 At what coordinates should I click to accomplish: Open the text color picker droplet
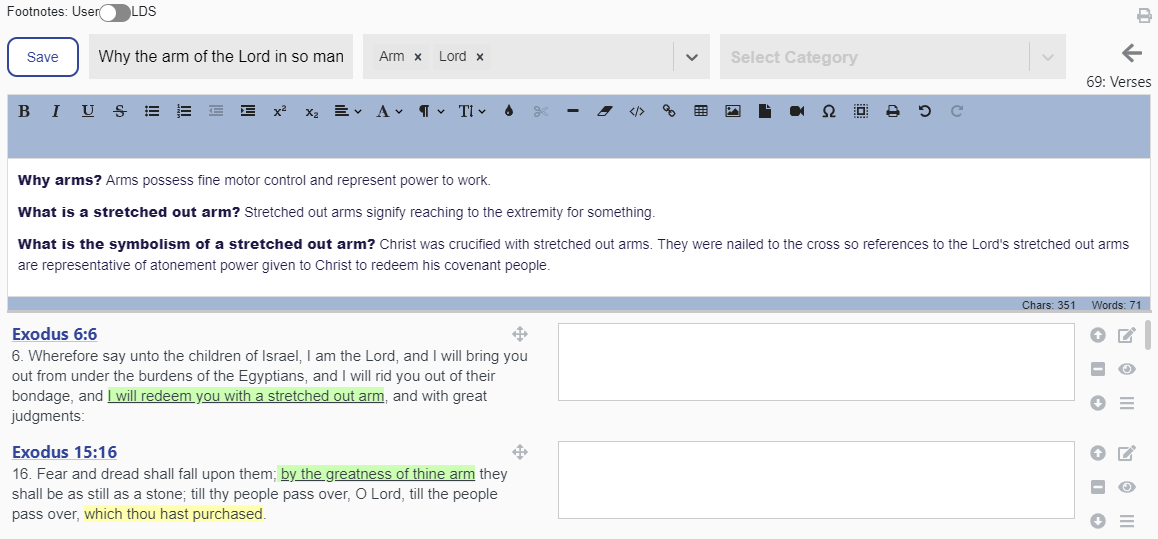tap(508, 112)
